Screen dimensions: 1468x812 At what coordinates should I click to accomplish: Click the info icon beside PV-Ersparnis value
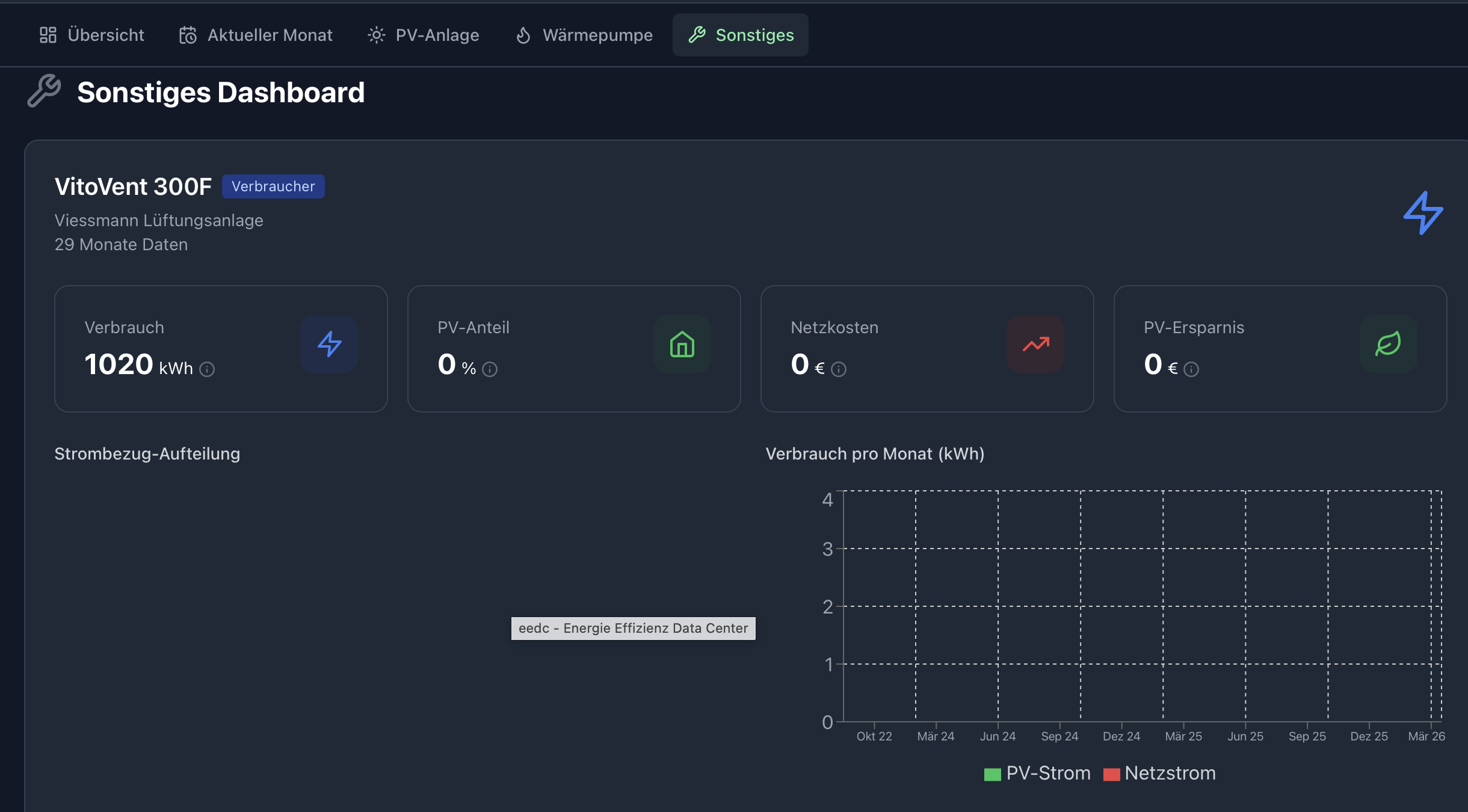[x=1191, y=369]
